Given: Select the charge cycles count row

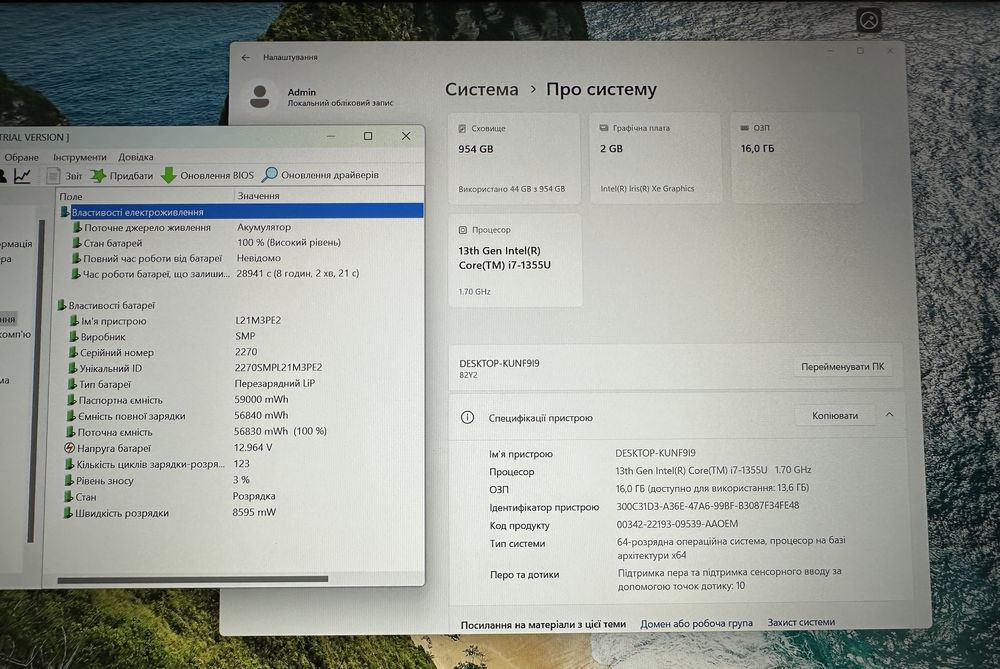Looking at the screenshot, I should pyautogui.click(x=240, y=464).
